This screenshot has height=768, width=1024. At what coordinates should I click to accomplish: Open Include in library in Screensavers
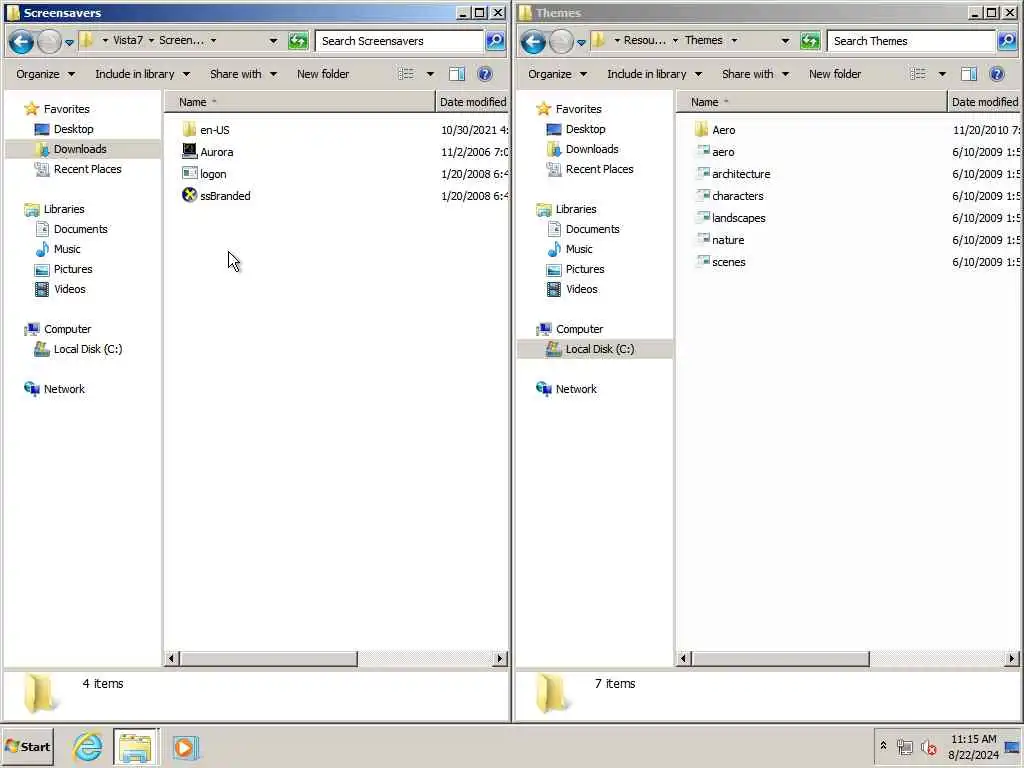142,74
